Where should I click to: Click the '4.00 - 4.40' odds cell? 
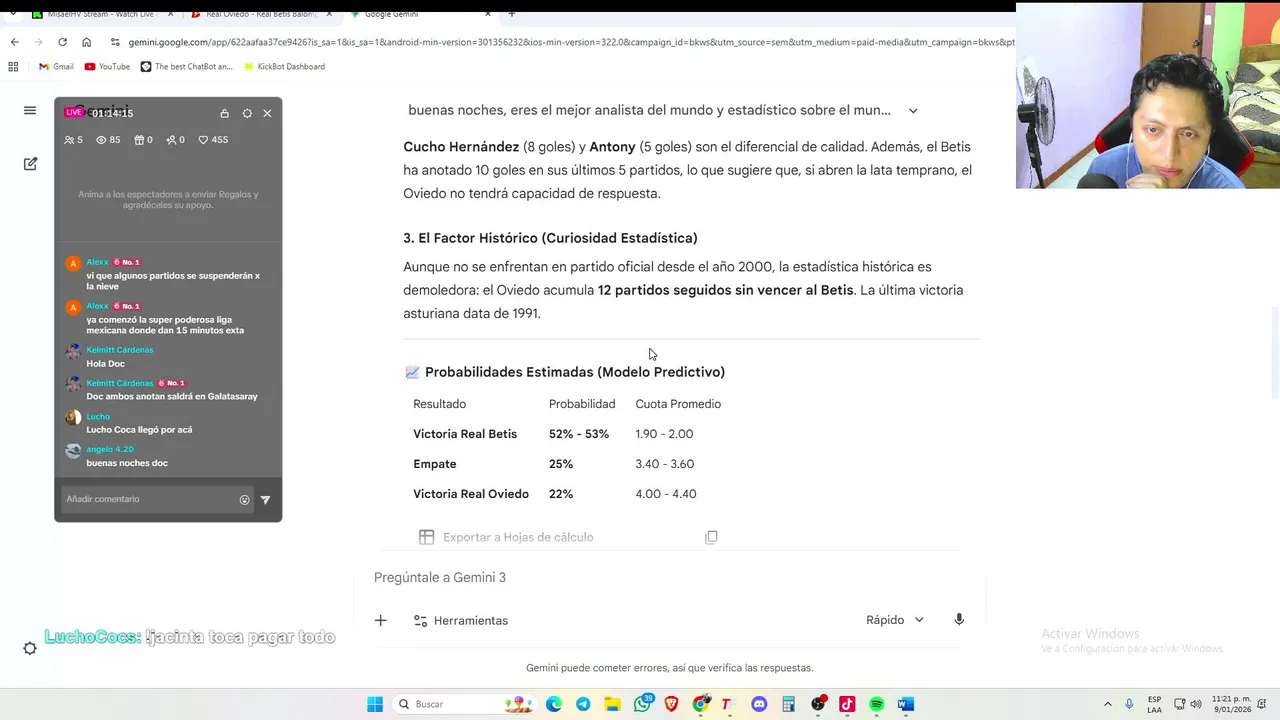pyautogui.click(x=666, y=494)
